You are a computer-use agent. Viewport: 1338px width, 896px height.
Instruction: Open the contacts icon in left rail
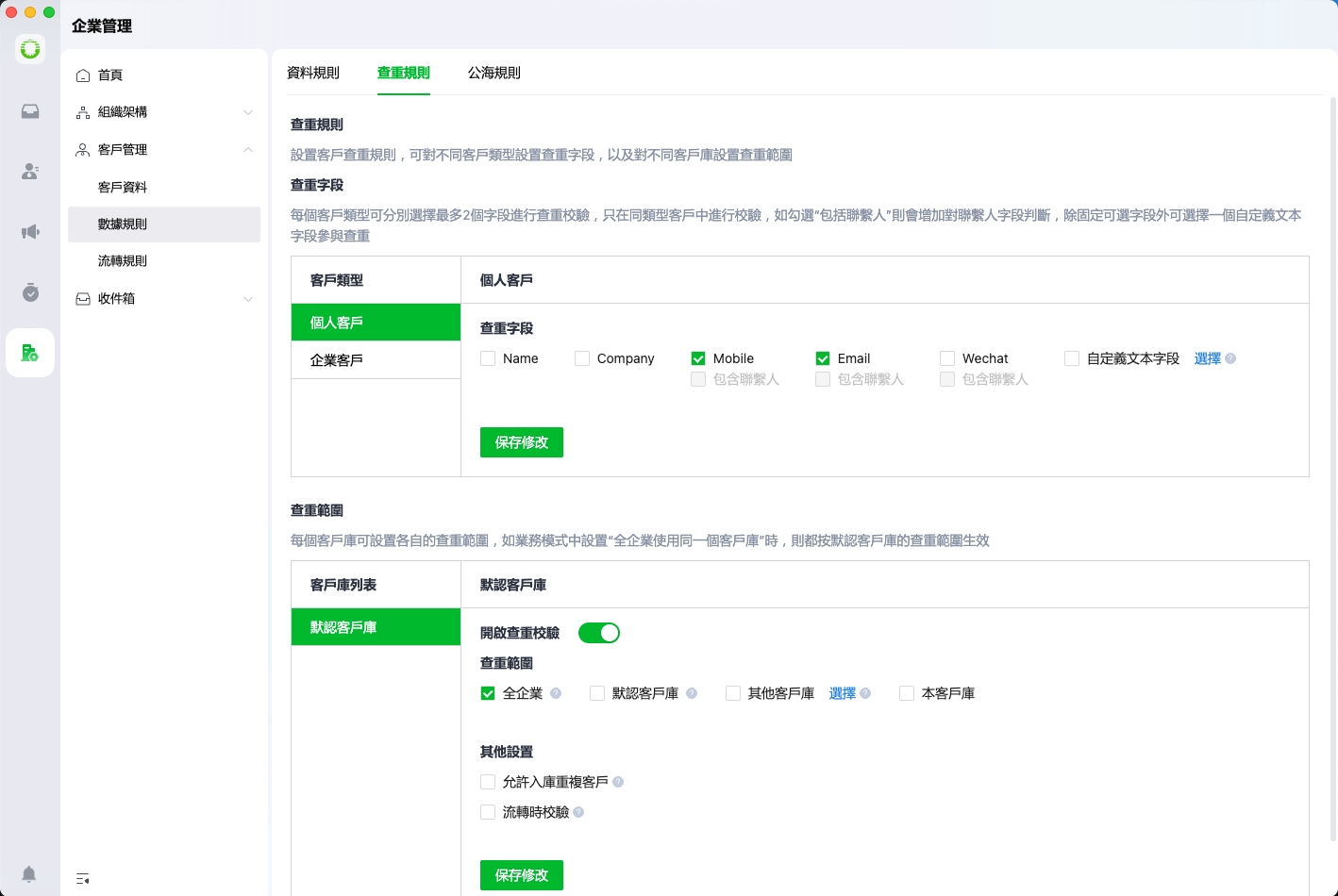(x=30, y=172)
